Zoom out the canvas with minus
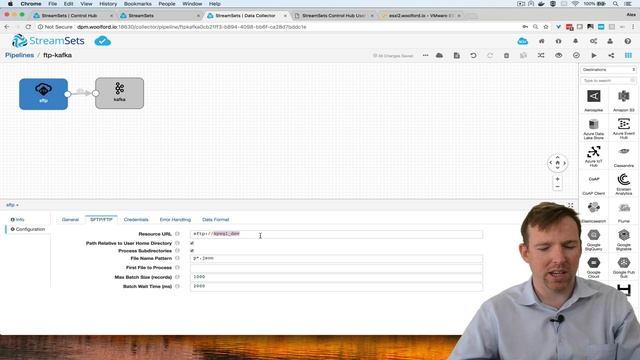This screenshot has width=640, height=360. click(558, 187)
